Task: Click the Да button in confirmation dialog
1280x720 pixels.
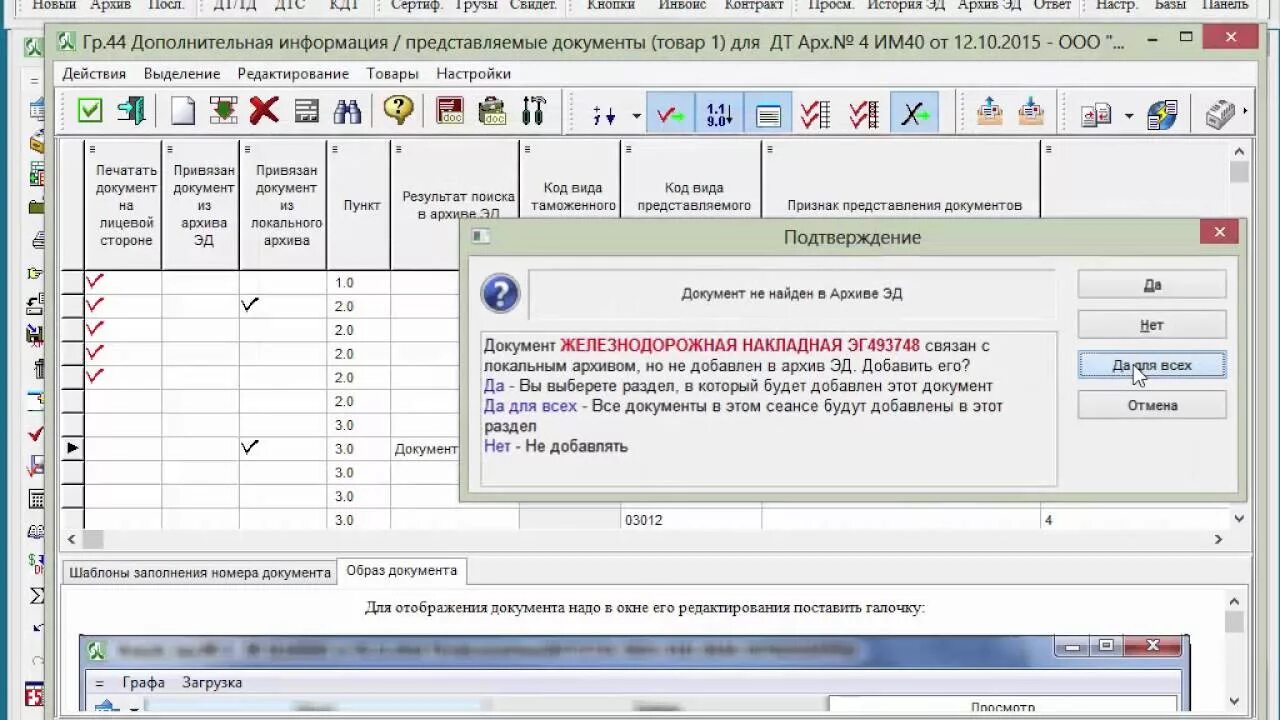Action: coord(1152,284)
